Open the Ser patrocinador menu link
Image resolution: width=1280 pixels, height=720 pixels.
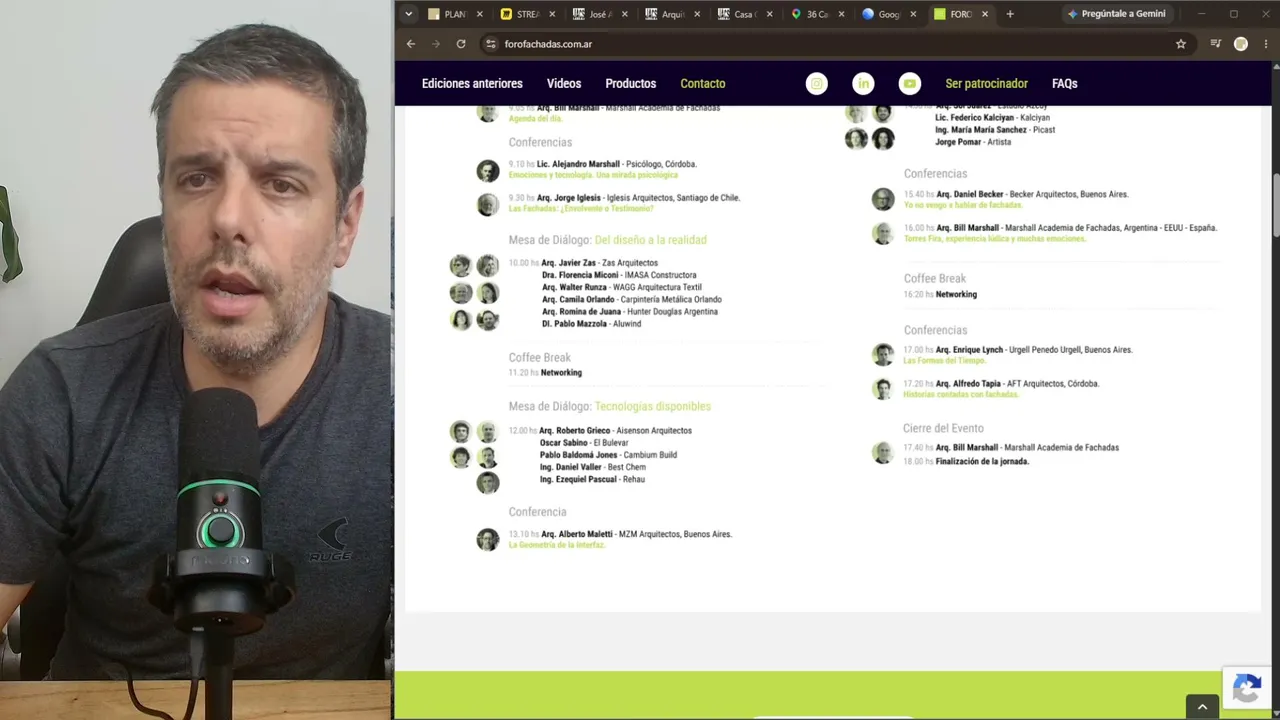click(987, 84)
